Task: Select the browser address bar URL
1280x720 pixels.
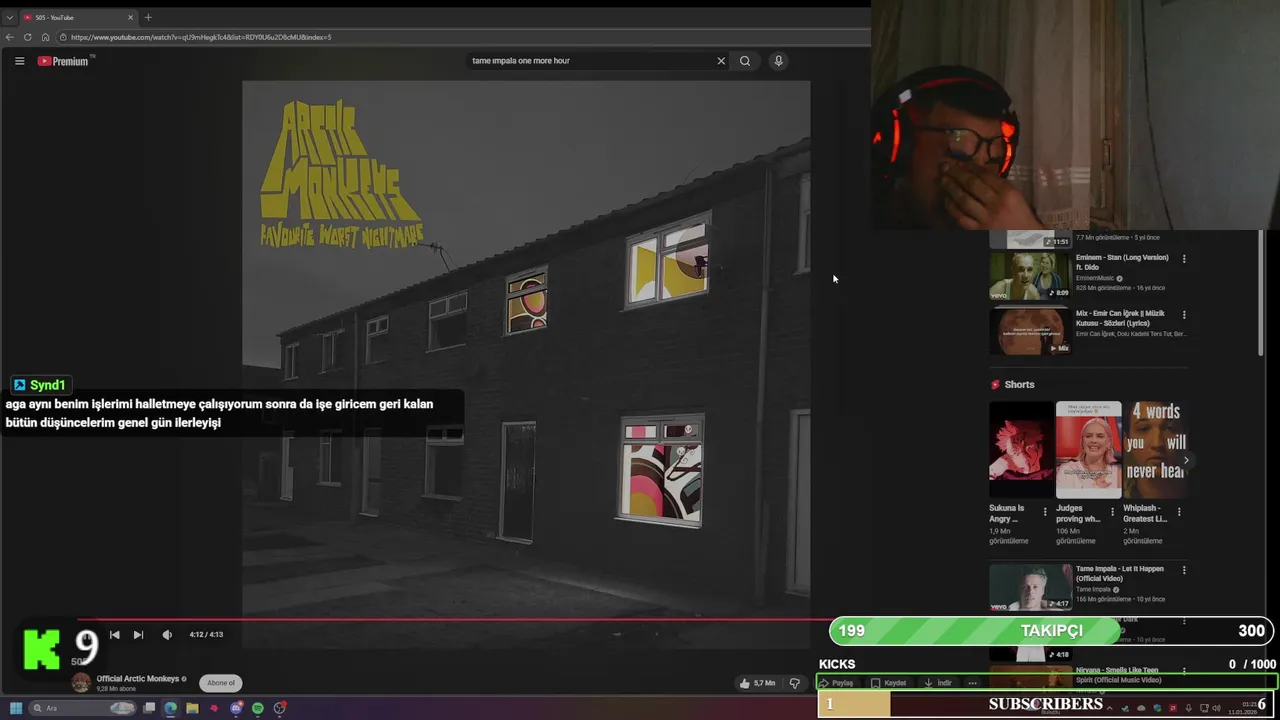Action: tap(200, 37)
